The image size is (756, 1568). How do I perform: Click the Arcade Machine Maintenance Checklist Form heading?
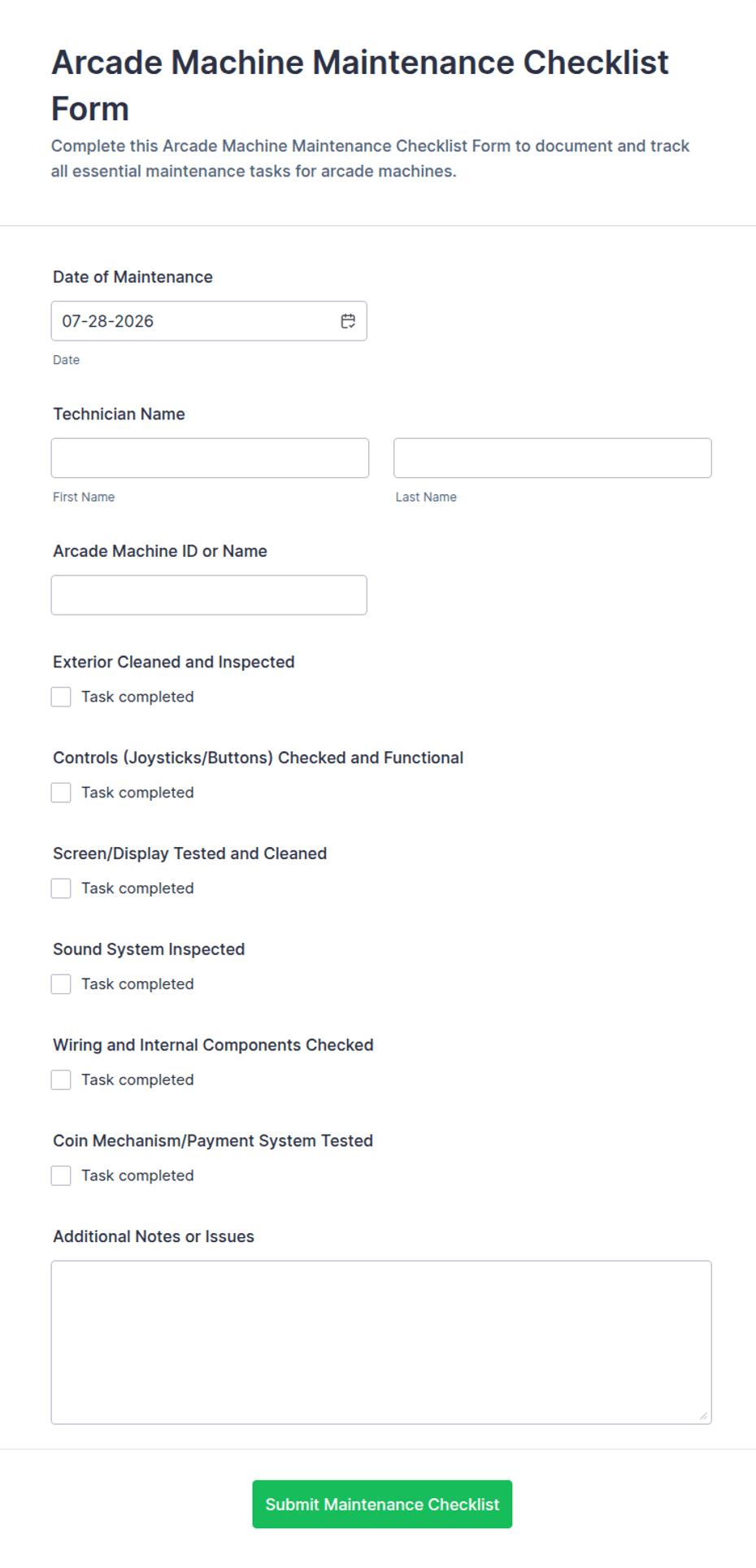point(360,85)
